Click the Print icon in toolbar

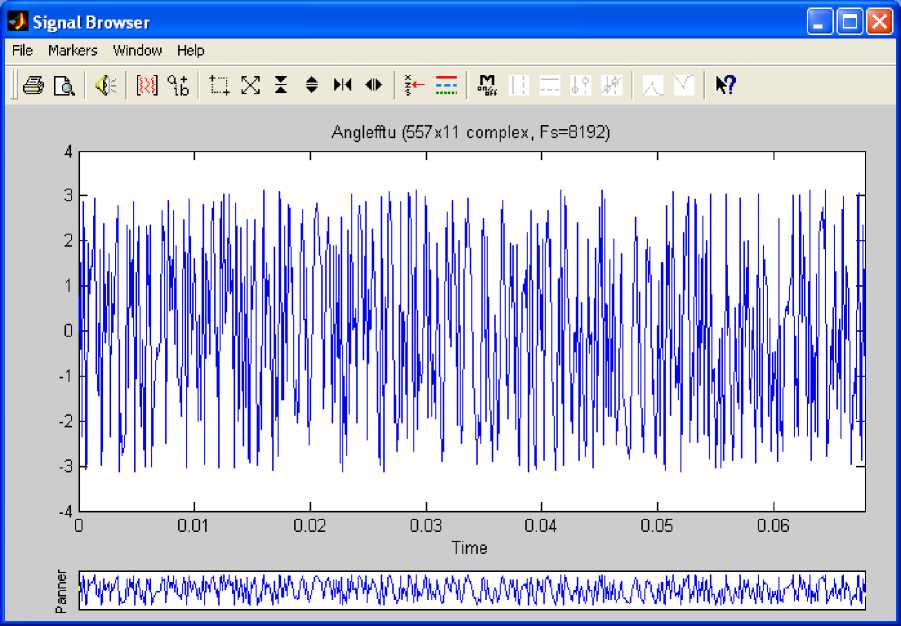(33, 86)
